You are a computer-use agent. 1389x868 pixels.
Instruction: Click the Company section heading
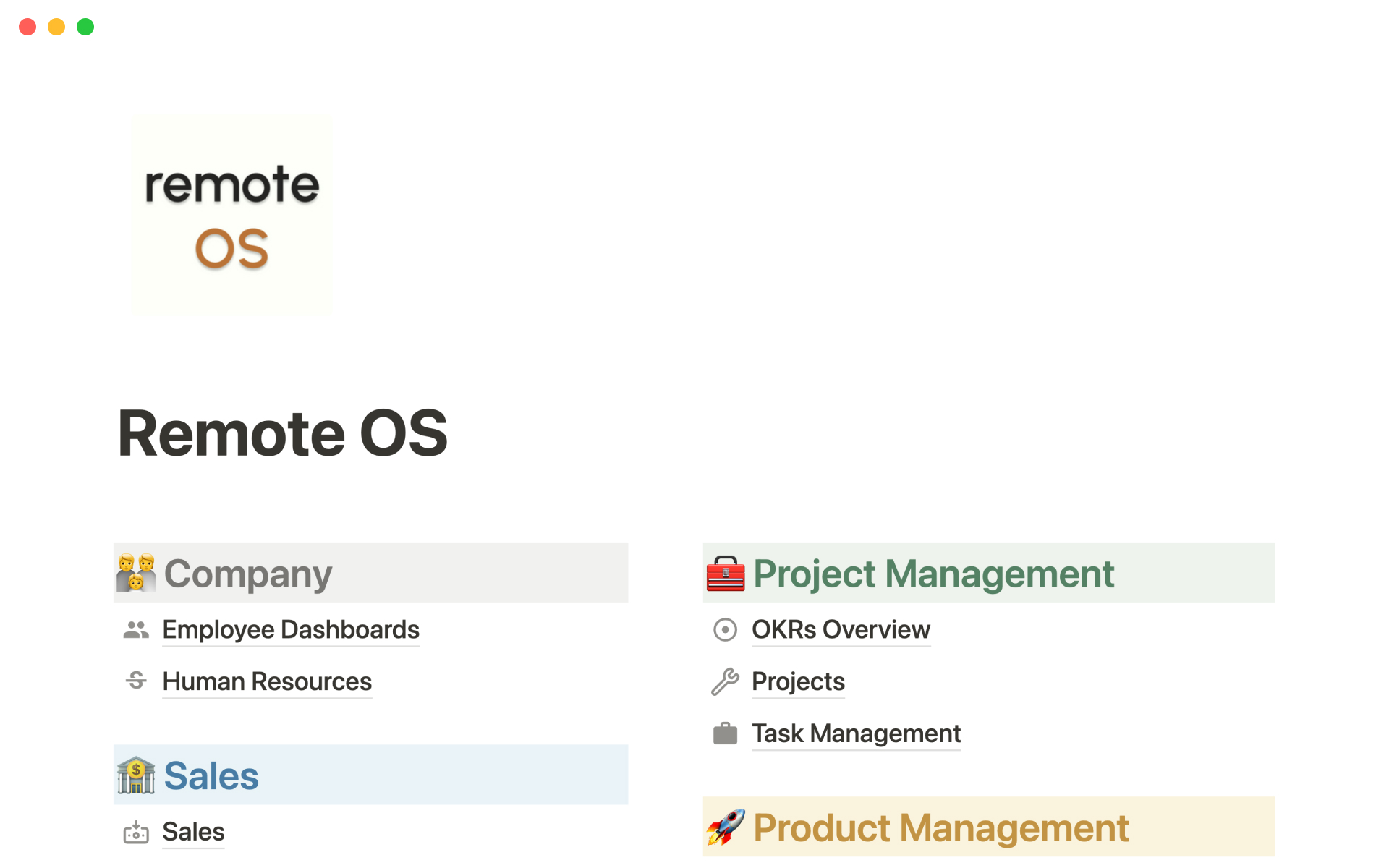tap(248, 574)
